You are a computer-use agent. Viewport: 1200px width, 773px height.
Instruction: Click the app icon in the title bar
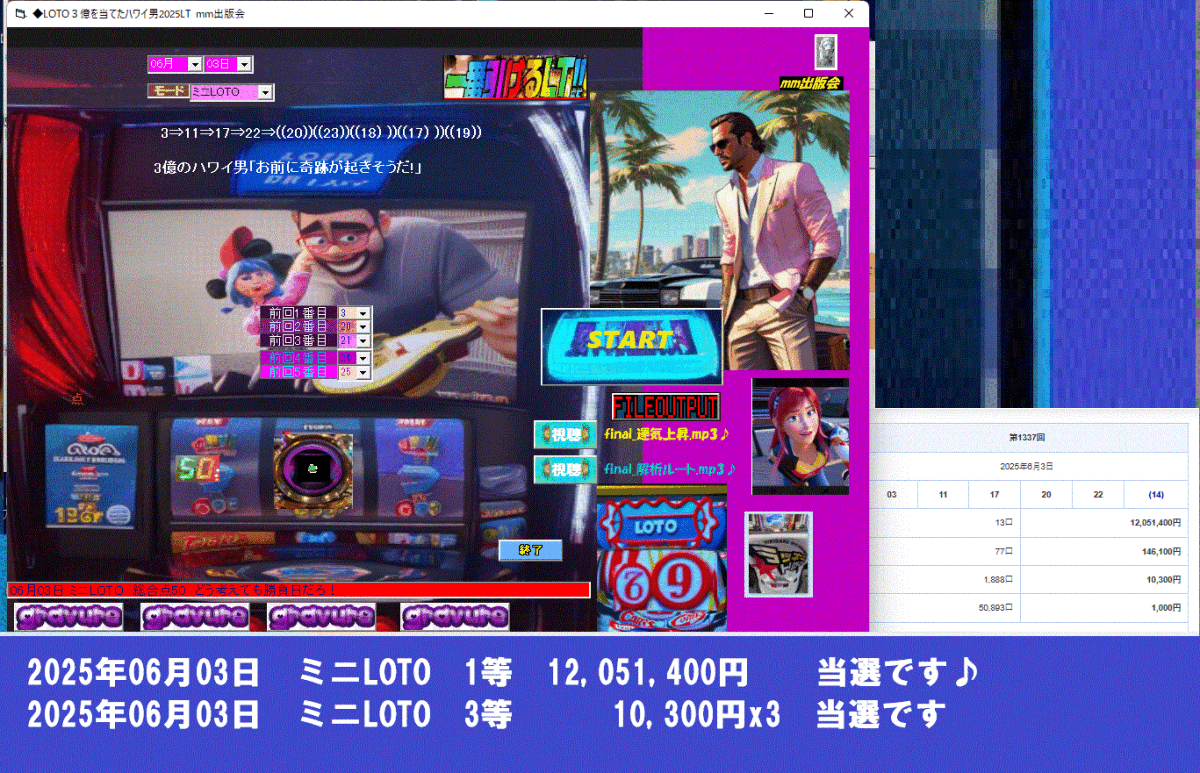(x=21, y=14)
